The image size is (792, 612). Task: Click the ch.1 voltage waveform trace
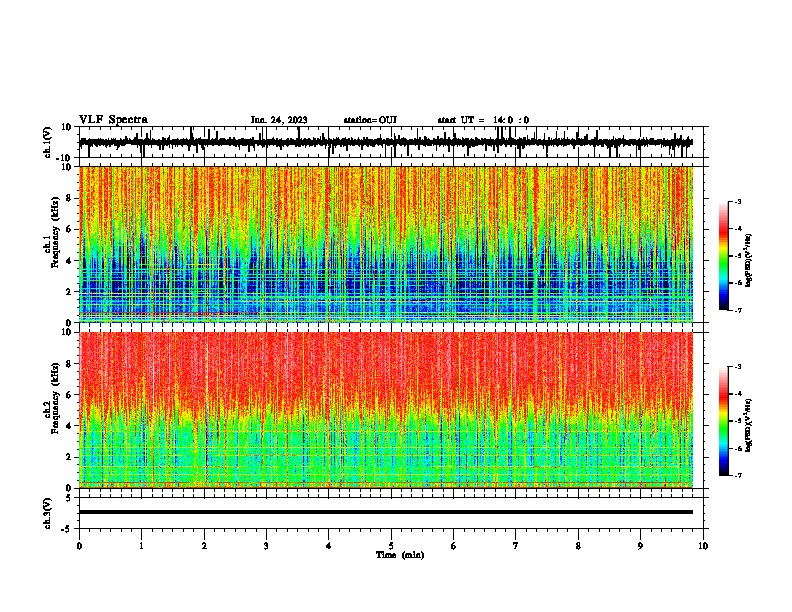coord(386,142)
